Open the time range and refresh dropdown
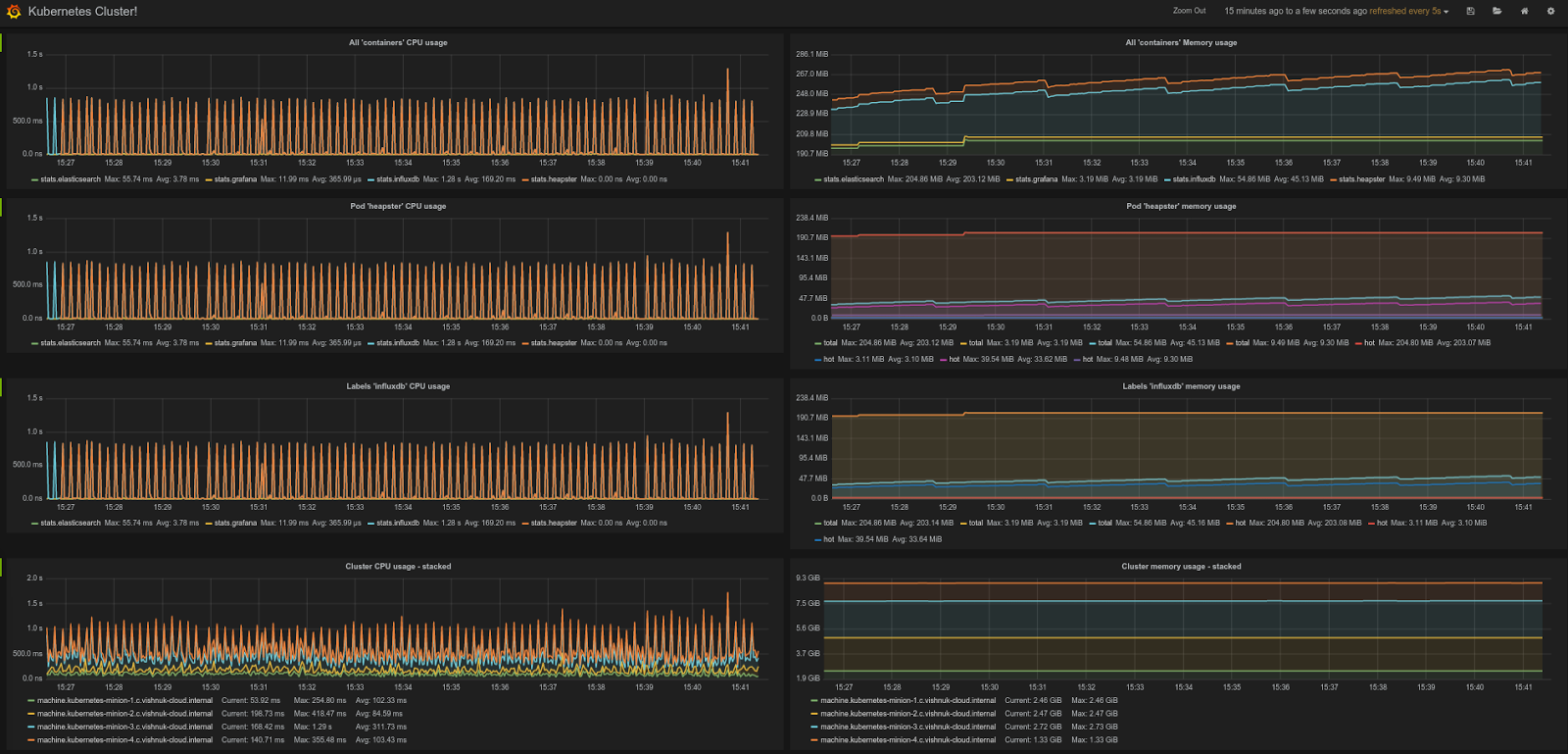This screenshot has width=1568, height=754. 1336,12
